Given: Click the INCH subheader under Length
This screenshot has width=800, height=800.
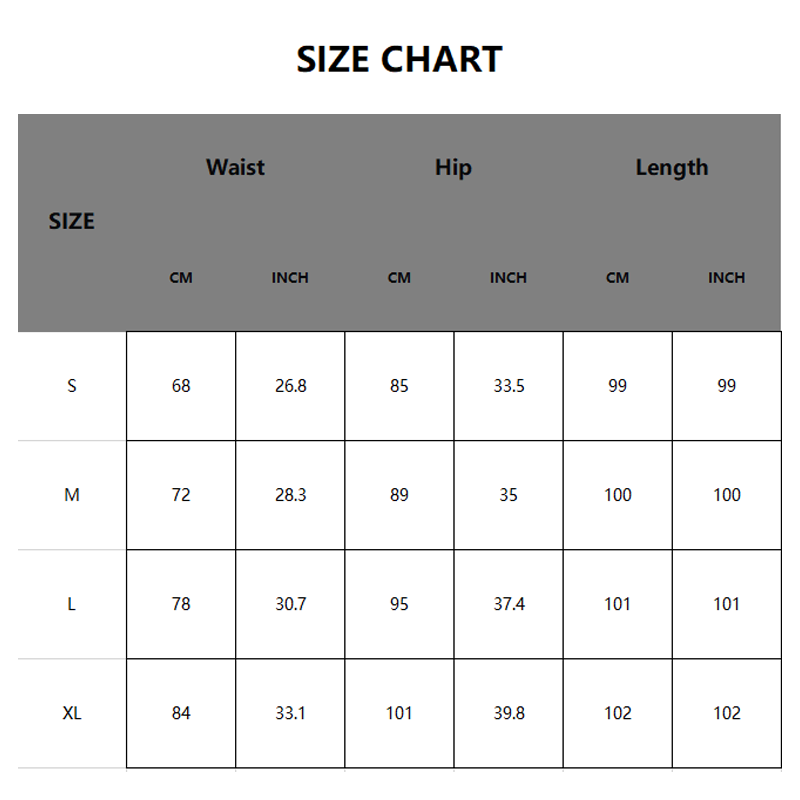Looking at the screenshot, I should (726, 277).
